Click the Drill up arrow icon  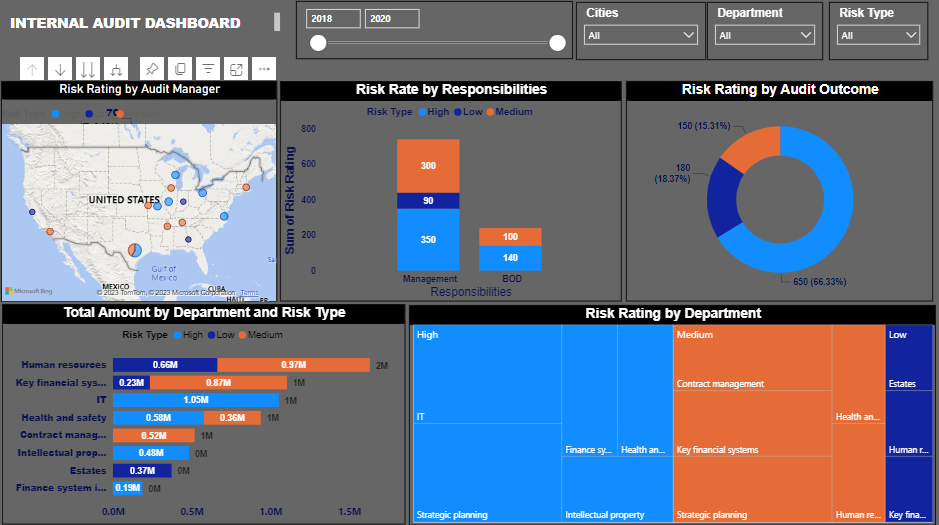point(32,69)
